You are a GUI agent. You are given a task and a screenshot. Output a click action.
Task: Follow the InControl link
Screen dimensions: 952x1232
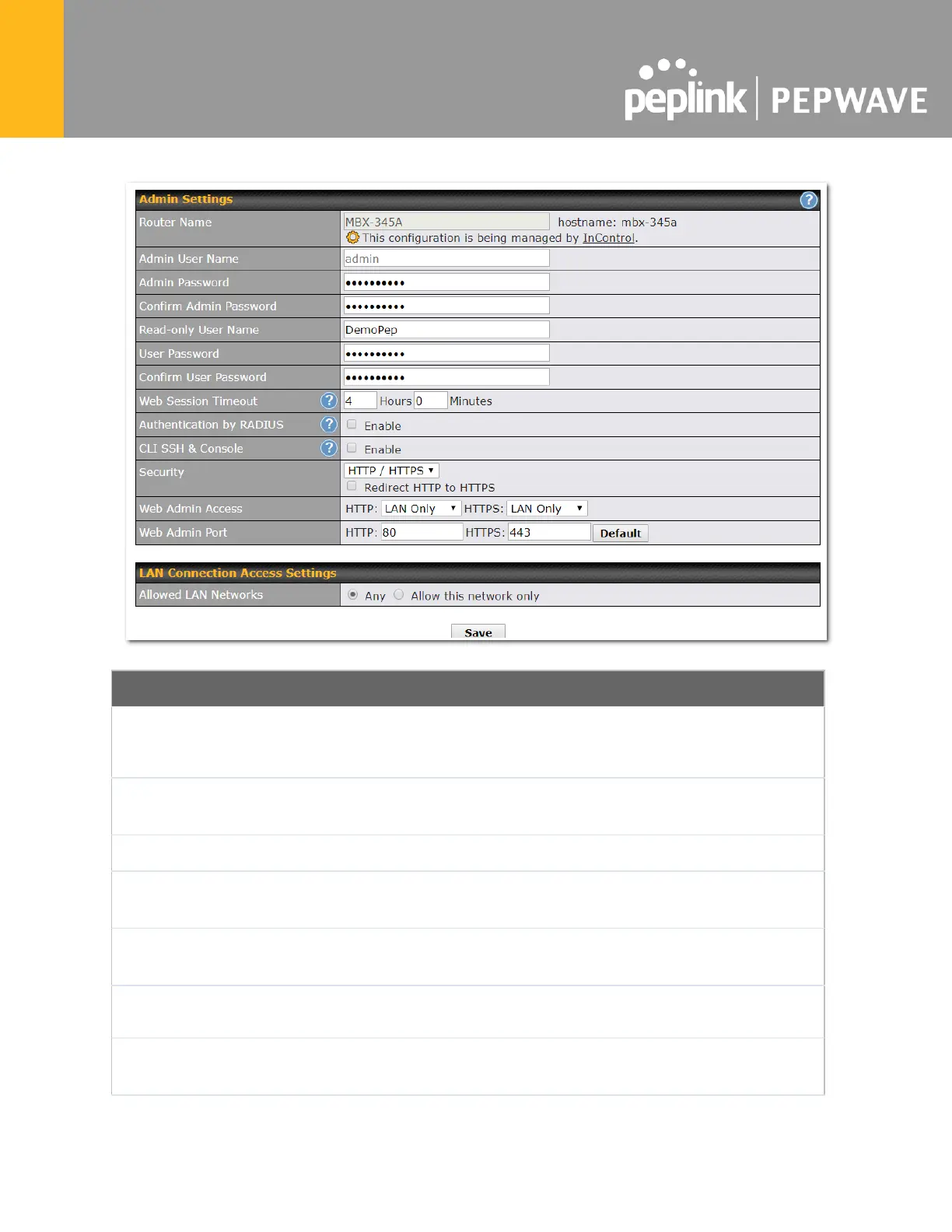[608, 238]
